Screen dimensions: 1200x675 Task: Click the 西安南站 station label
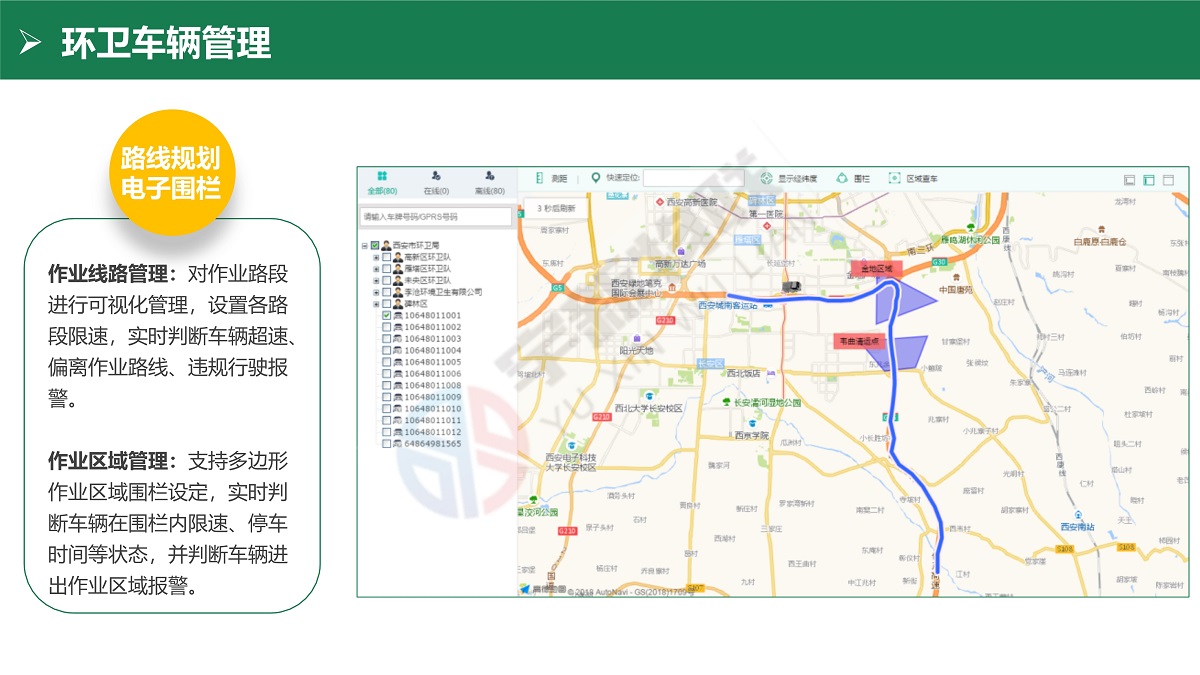pos(1077,525)
